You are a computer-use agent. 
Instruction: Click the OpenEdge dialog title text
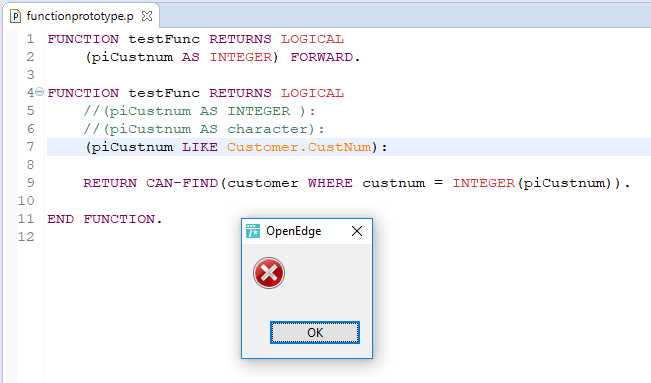click(x=294, y=231)
